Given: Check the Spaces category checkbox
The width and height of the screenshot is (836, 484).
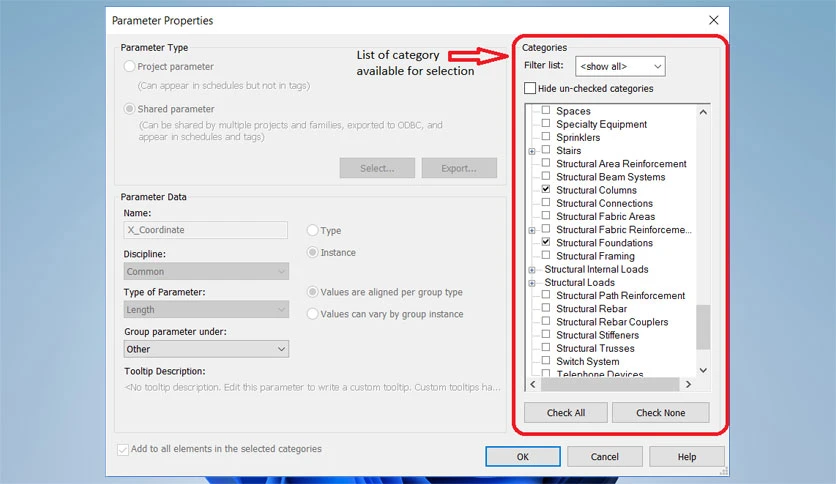Looking at the screenshot, I should click(x=545, y=110).
